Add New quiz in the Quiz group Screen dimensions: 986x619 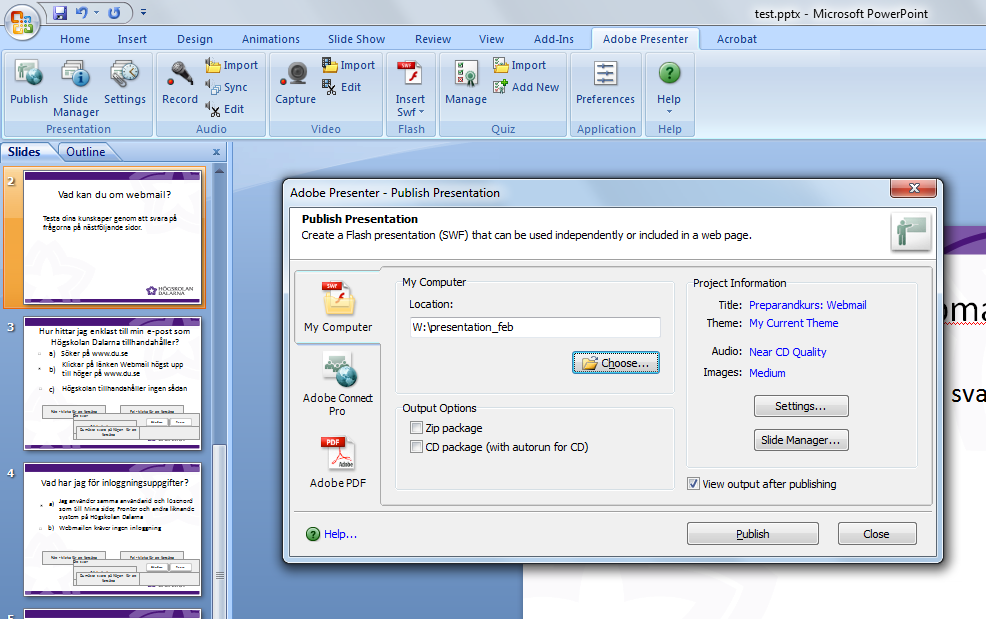[x=526, y=87]
